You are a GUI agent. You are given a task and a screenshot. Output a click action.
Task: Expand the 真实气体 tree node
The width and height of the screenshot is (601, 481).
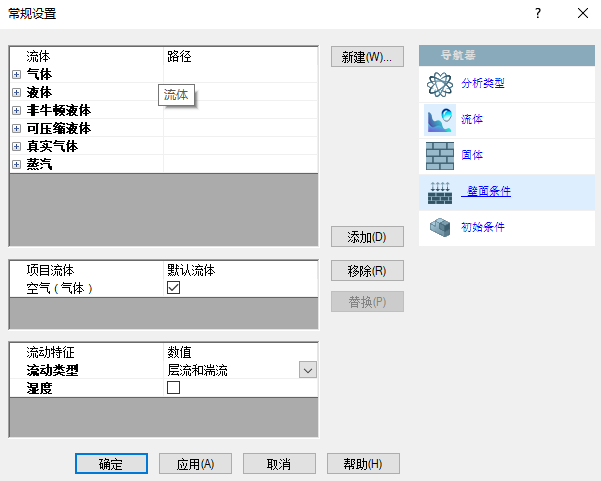click(16, 146)
